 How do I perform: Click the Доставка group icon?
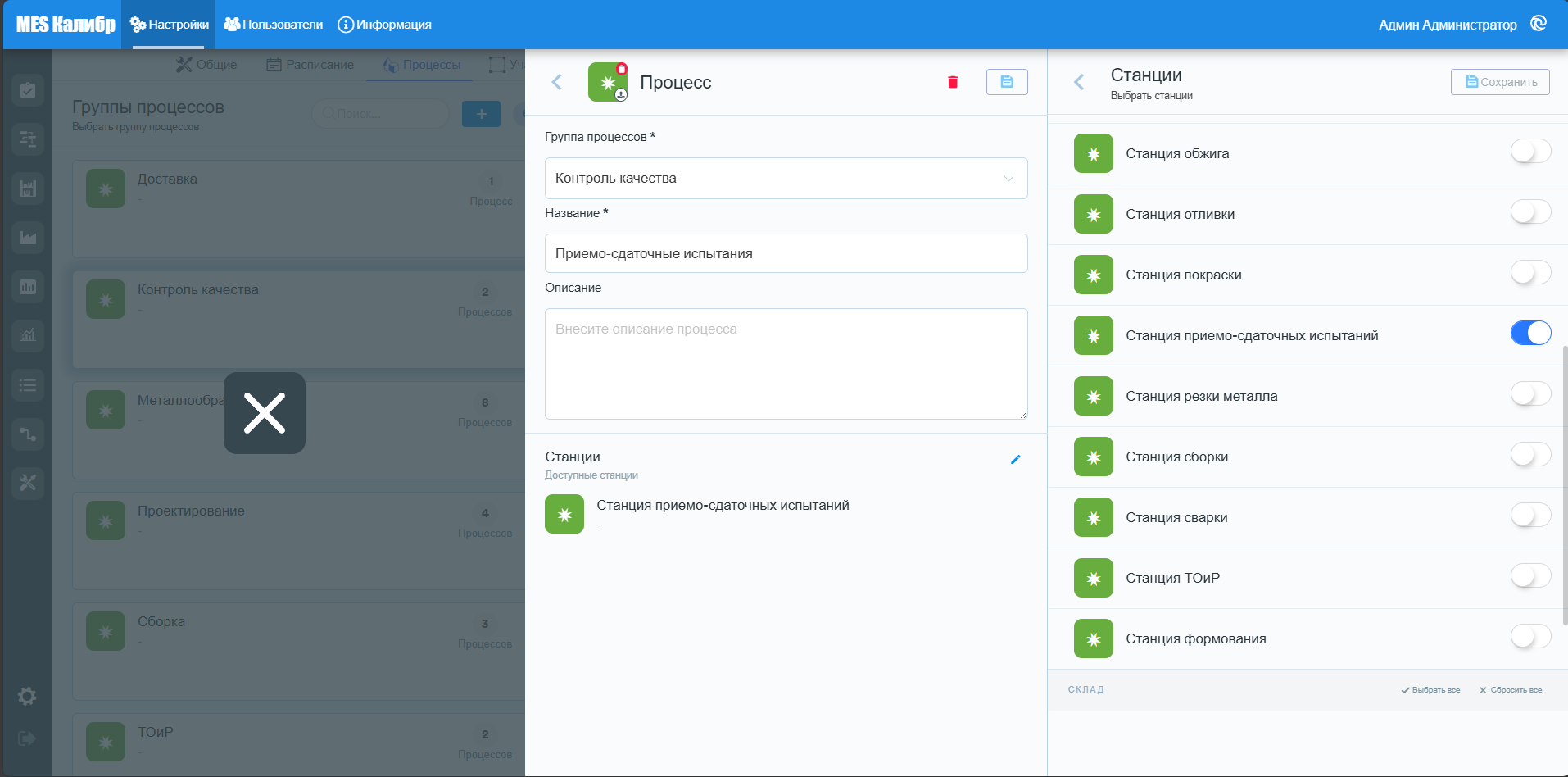point(106,189)
